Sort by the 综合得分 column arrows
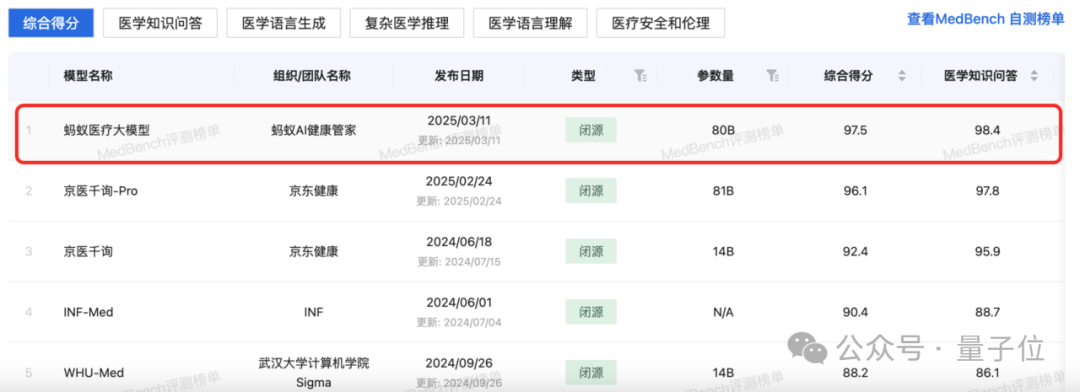Viewport: 1080px width, 392px height. [x=902, y=76]
